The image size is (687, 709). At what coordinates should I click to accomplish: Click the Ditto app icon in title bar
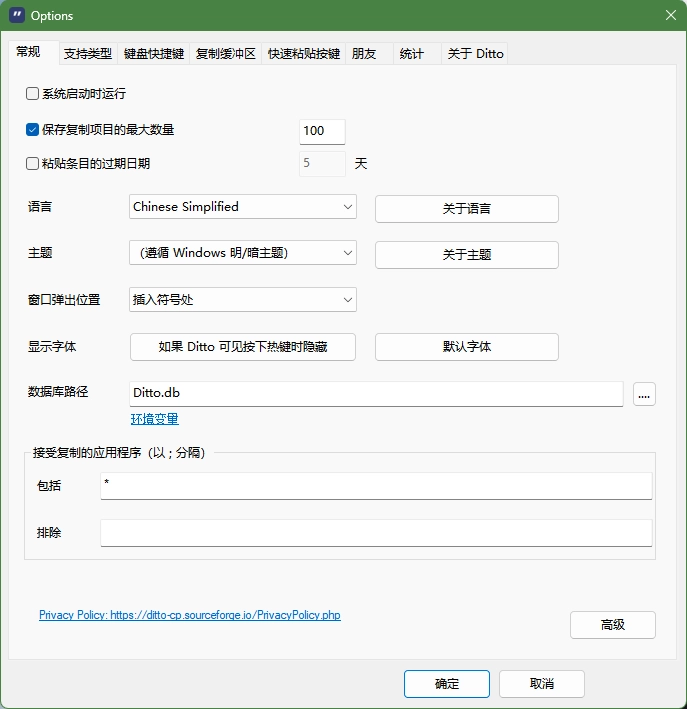(17, 16)
